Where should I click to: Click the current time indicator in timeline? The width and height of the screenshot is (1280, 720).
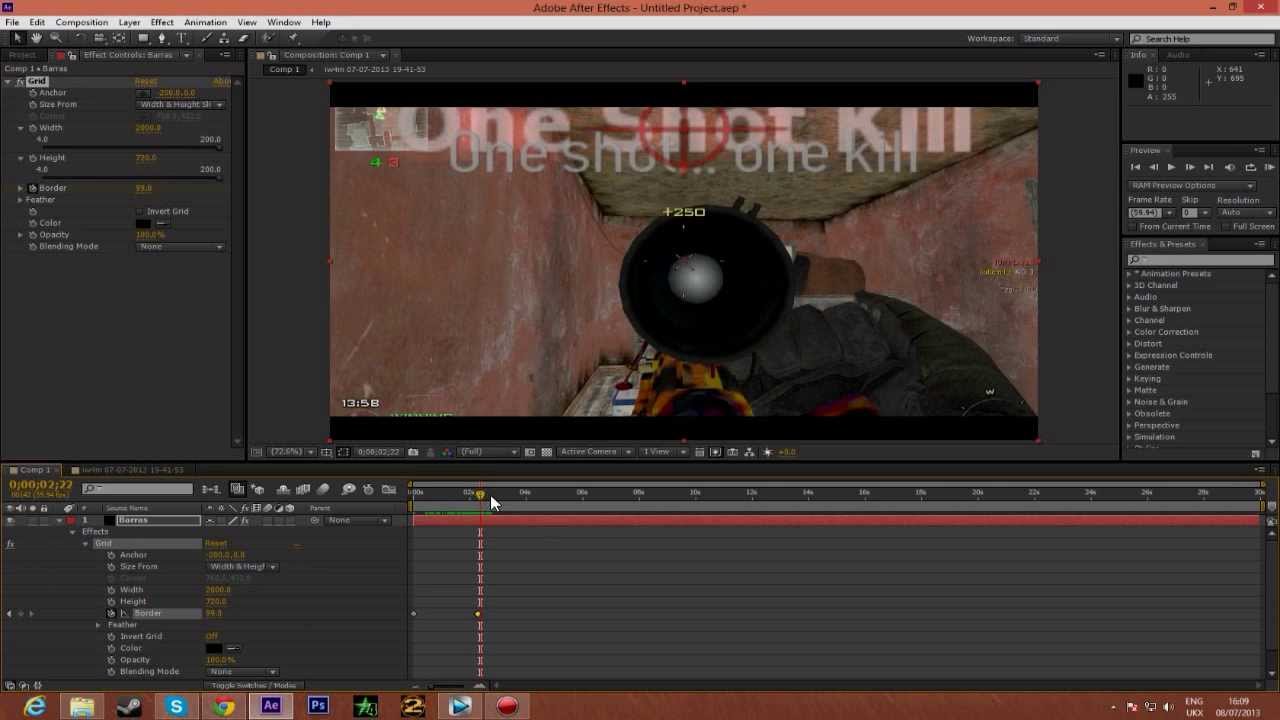pyautogui.click(x=480, y=495)
